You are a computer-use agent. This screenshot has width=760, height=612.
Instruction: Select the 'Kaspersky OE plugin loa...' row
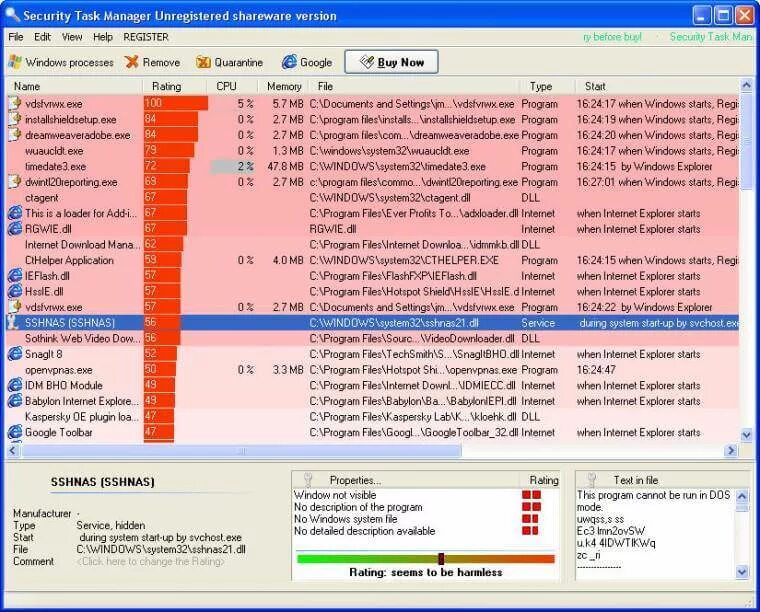point(373,416)
